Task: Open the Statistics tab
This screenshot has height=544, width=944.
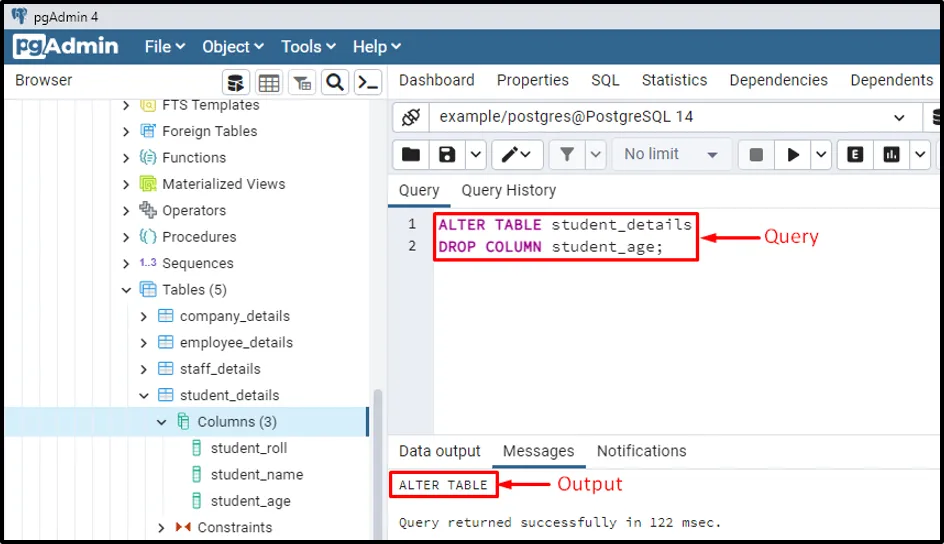Action: [674, 80]
